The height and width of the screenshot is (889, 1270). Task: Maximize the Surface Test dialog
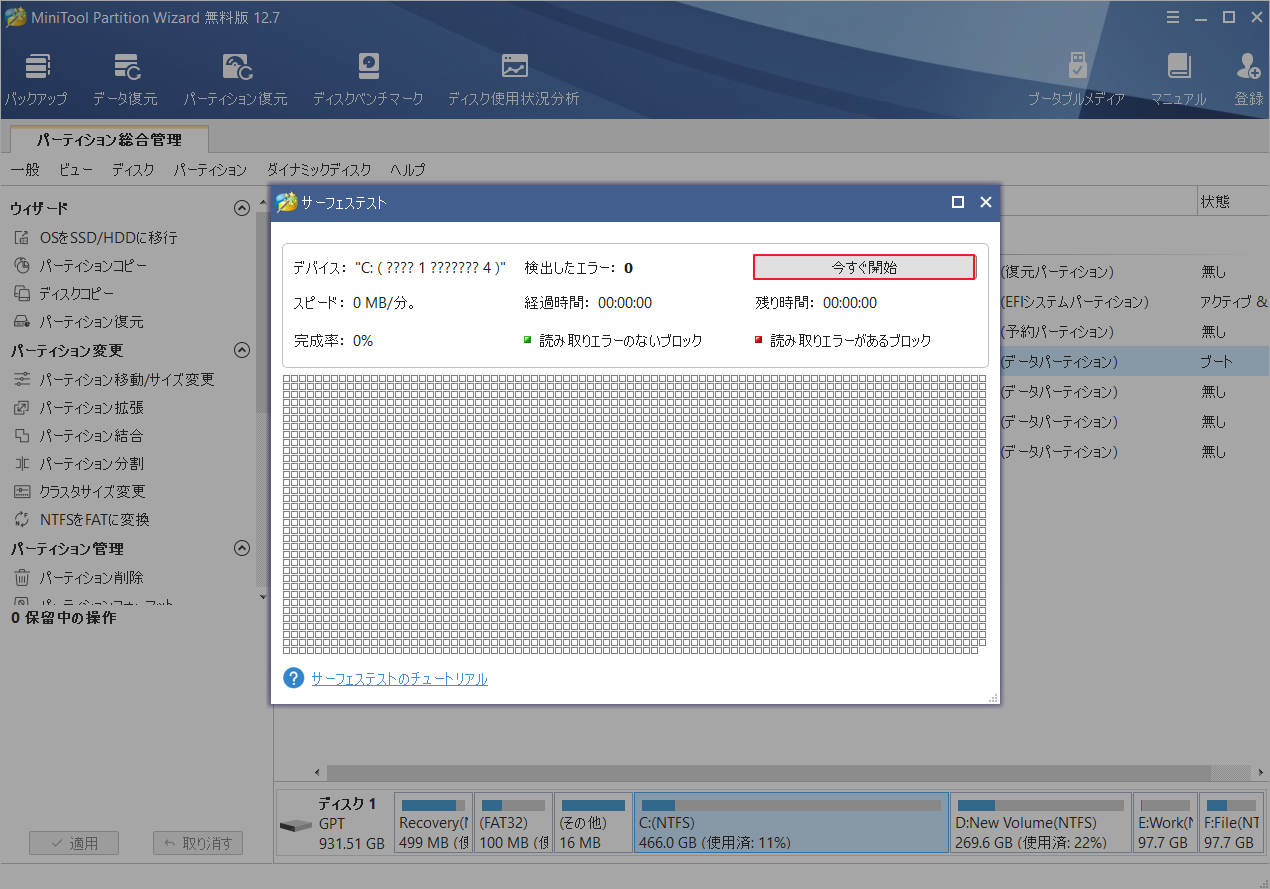coord(957,202)
